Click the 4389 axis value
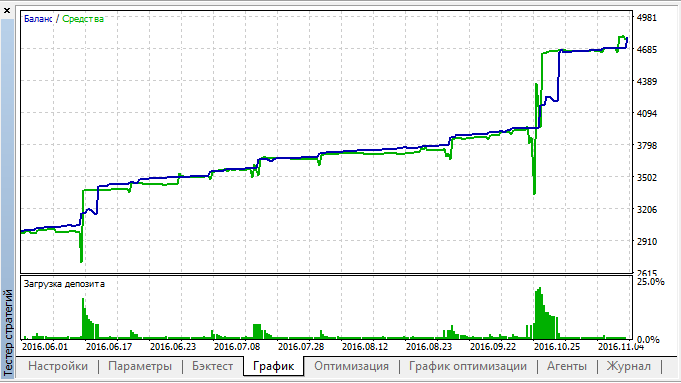Screen dimensions: 681x383 [x=647, y=81]
